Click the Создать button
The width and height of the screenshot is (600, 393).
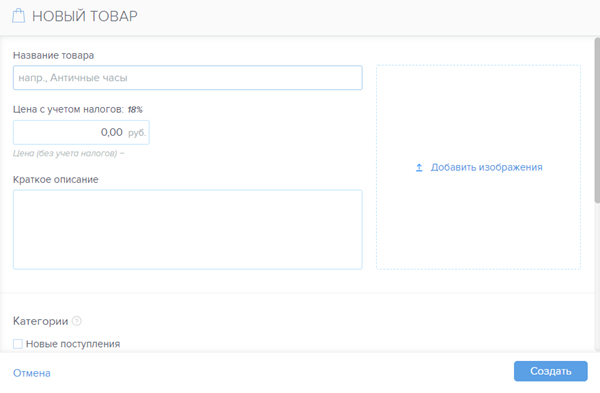[x=551, y=371]
